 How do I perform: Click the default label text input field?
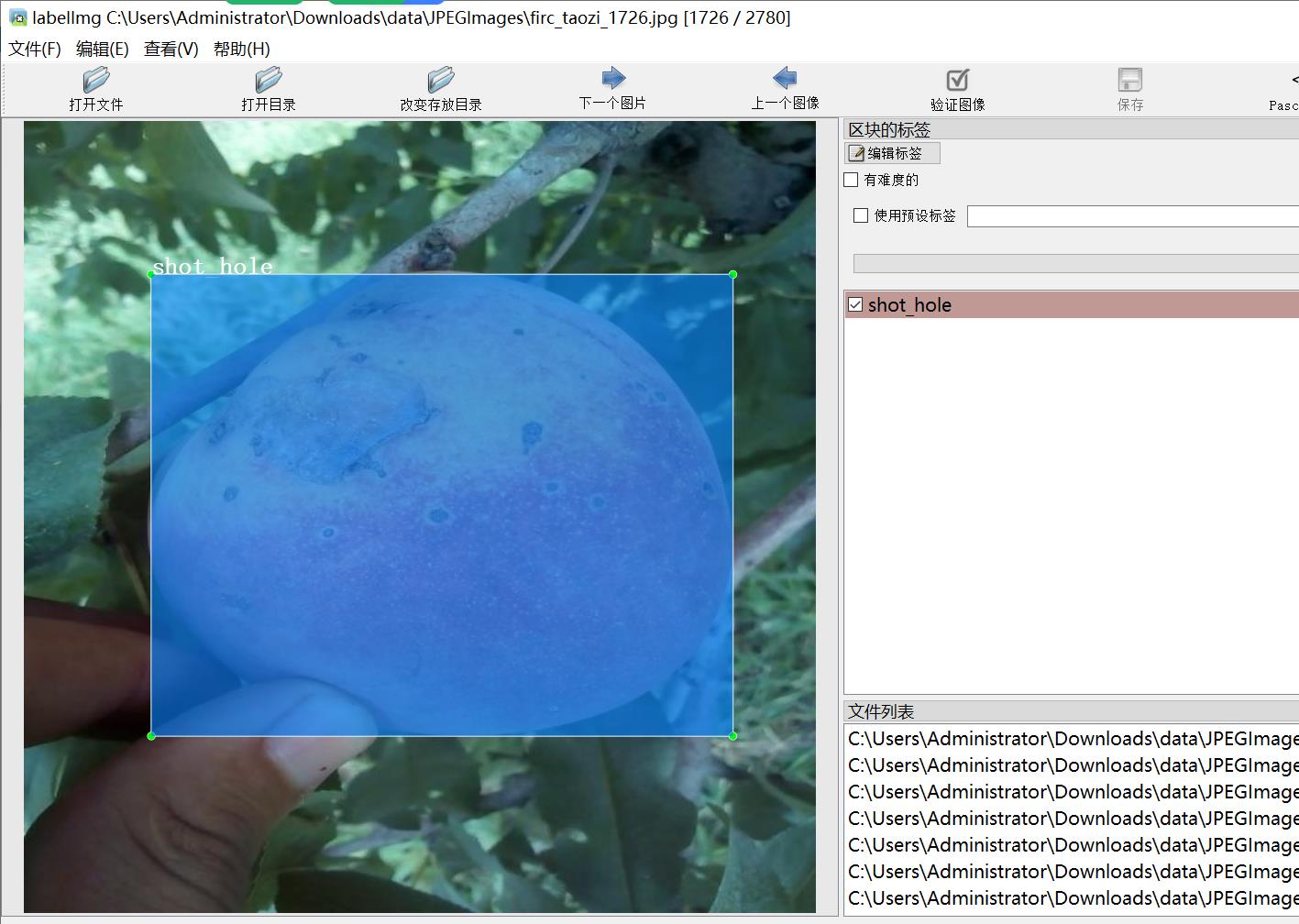[x=1132, y=215]
